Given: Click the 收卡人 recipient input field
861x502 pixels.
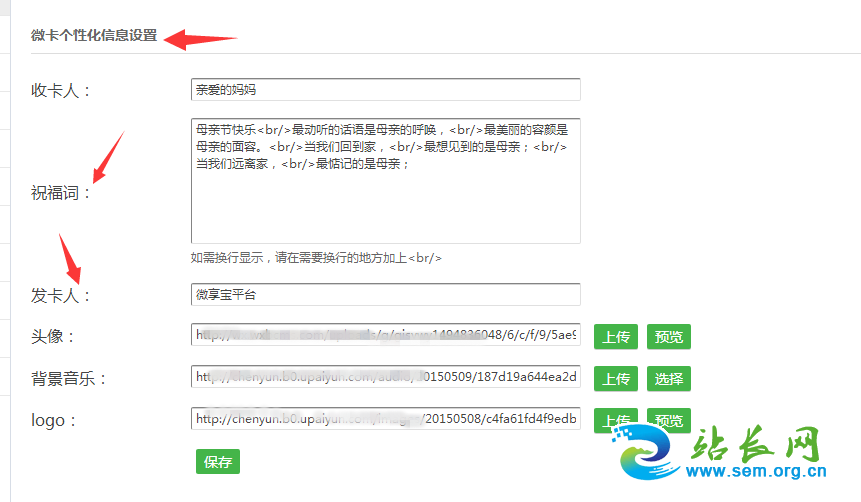Looking at the screenshot, I should pyautogui.click(x=385, y=90).
